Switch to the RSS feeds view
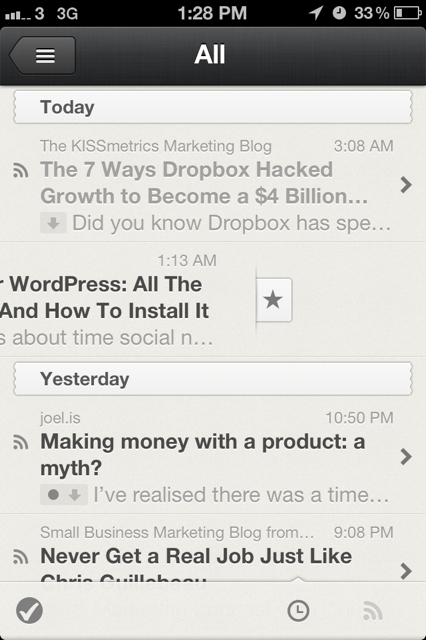The height and width of the screenshot is (640, 426). point(373,611)
